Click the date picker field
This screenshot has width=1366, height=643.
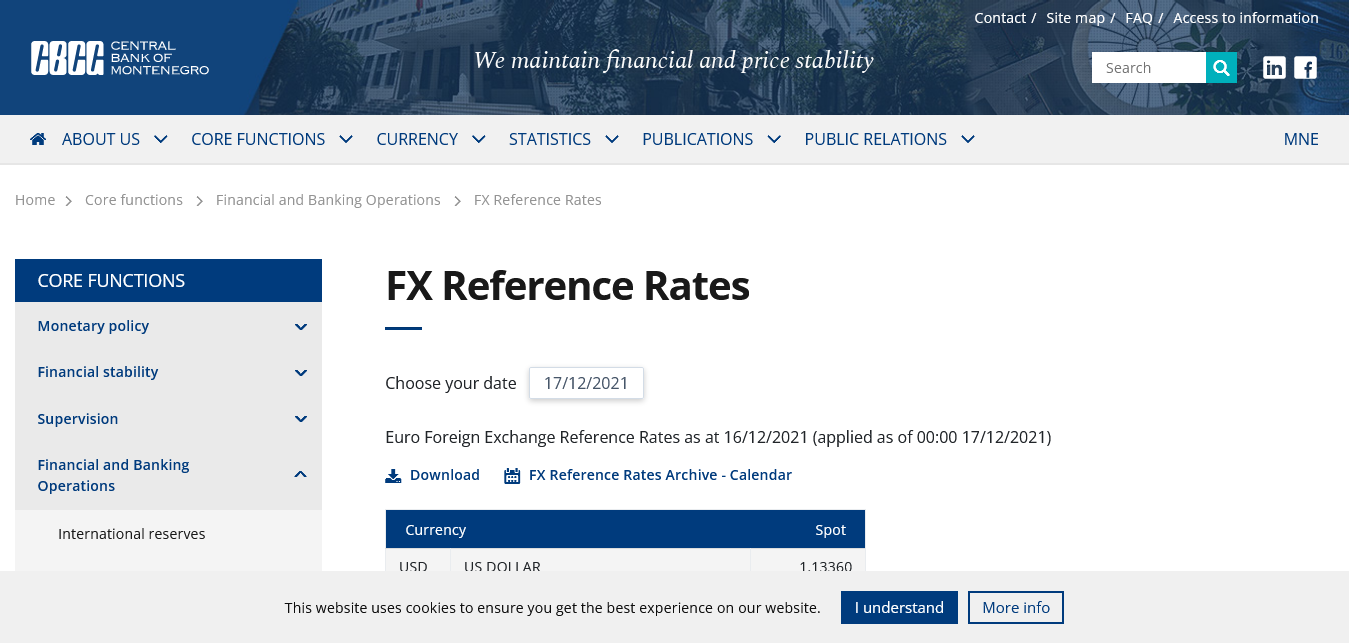tap(586, 383)
